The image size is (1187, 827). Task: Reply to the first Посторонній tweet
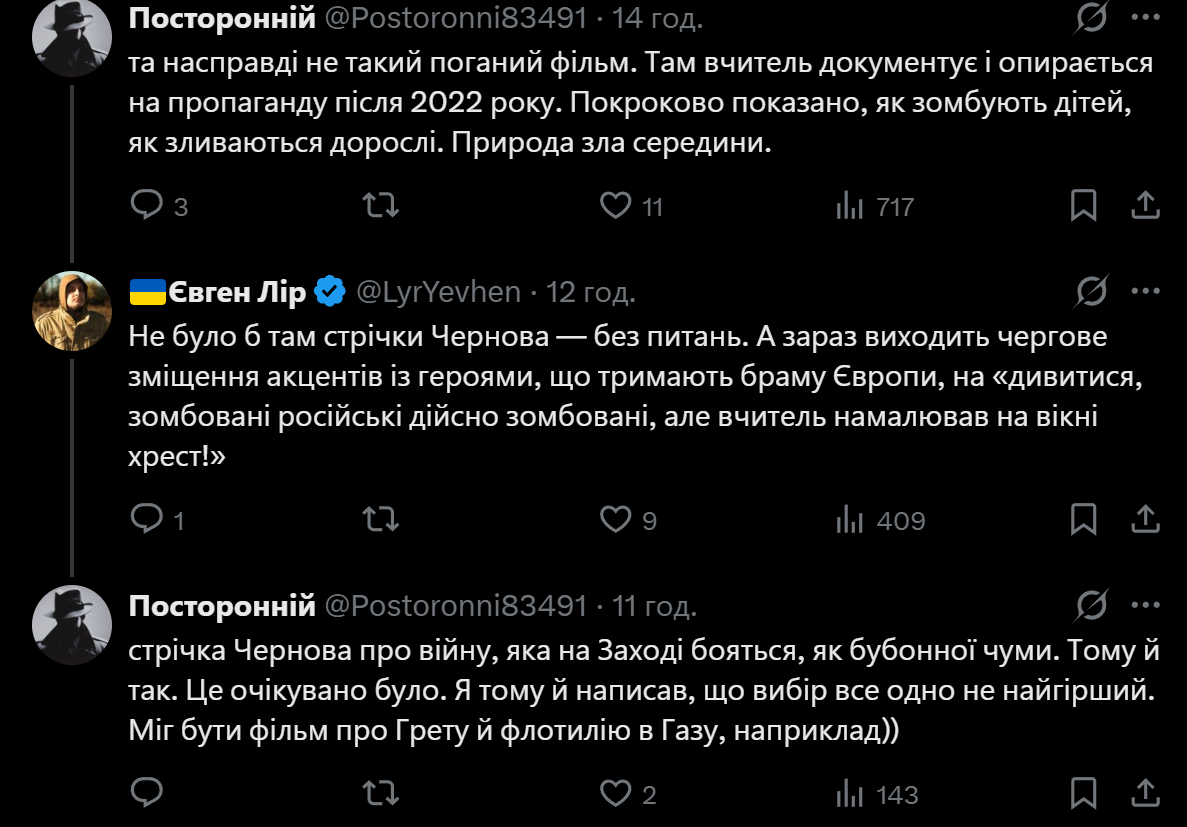coord(147,205)
